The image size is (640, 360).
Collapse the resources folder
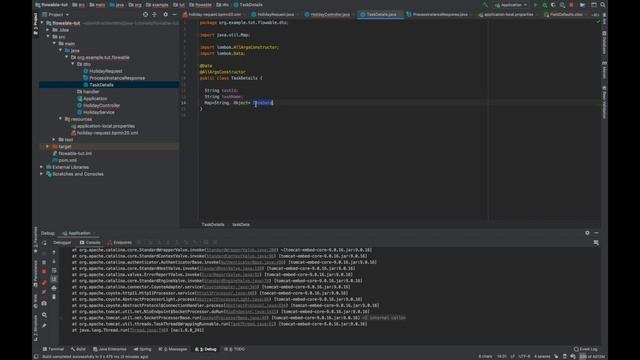point(60,119)
